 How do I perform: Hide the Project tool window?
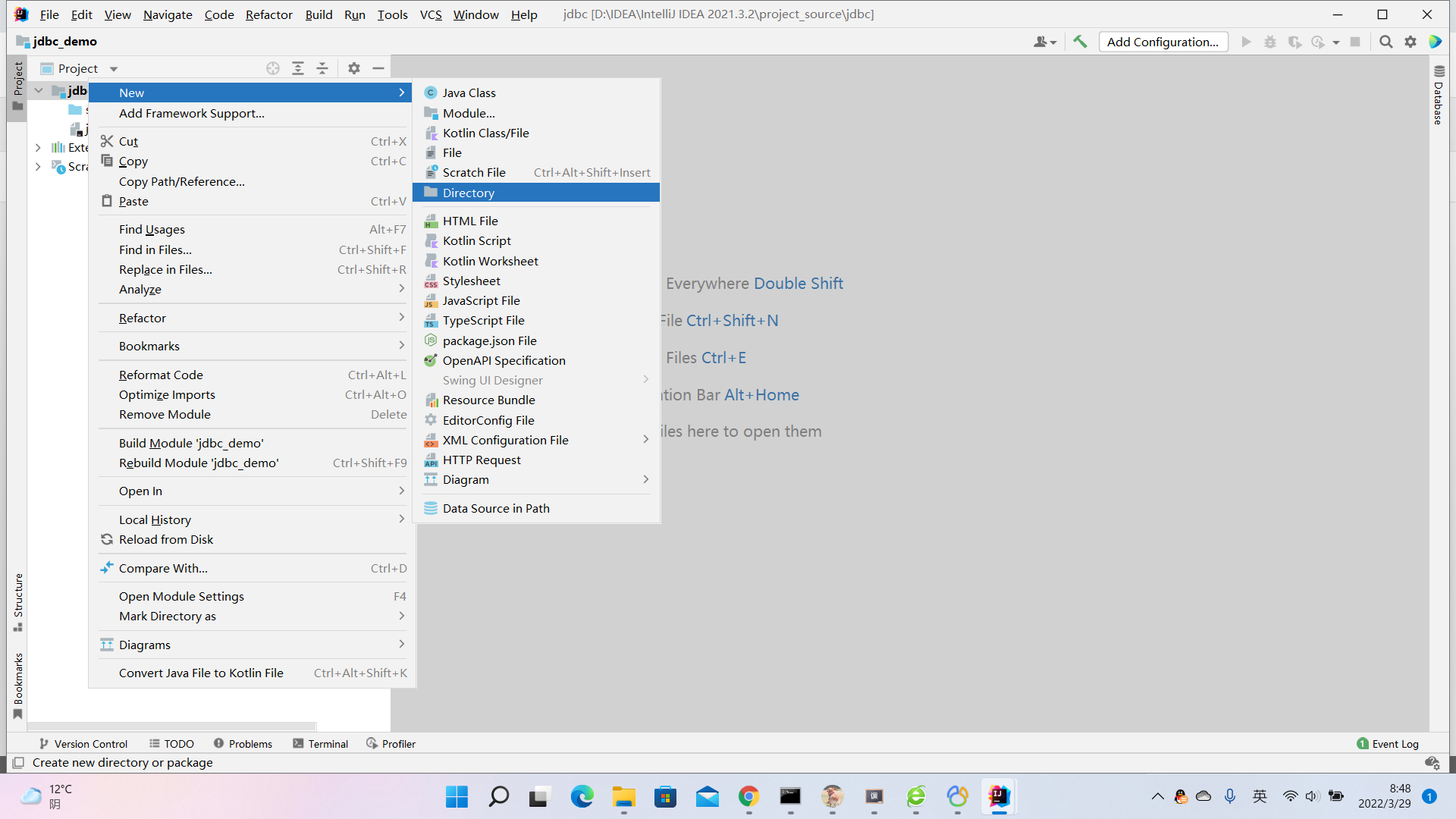[x=378, y=68]
